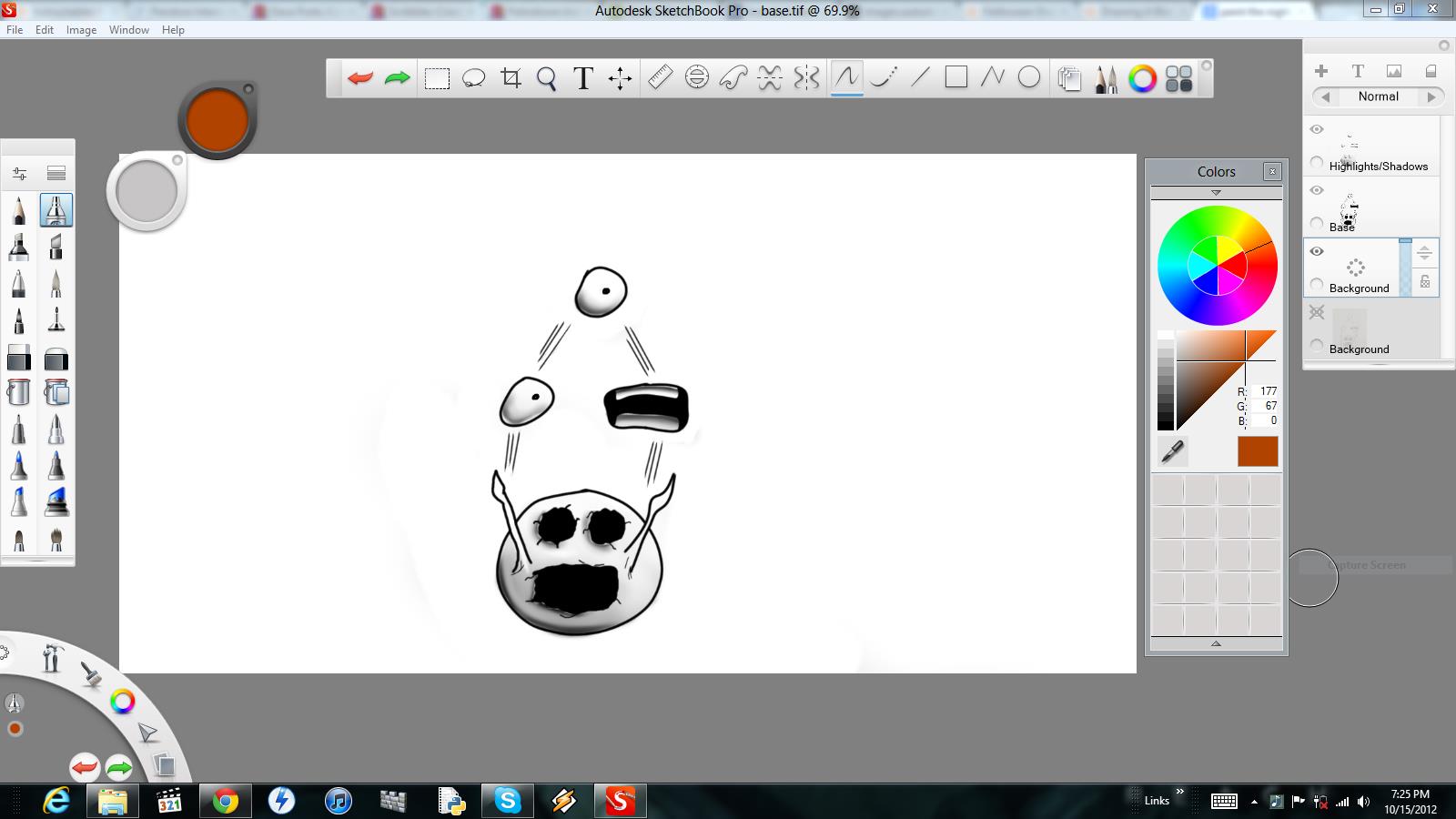1456x819 pixels.
Task: Click the gray brush puck
Action: [x=147, y=191]
